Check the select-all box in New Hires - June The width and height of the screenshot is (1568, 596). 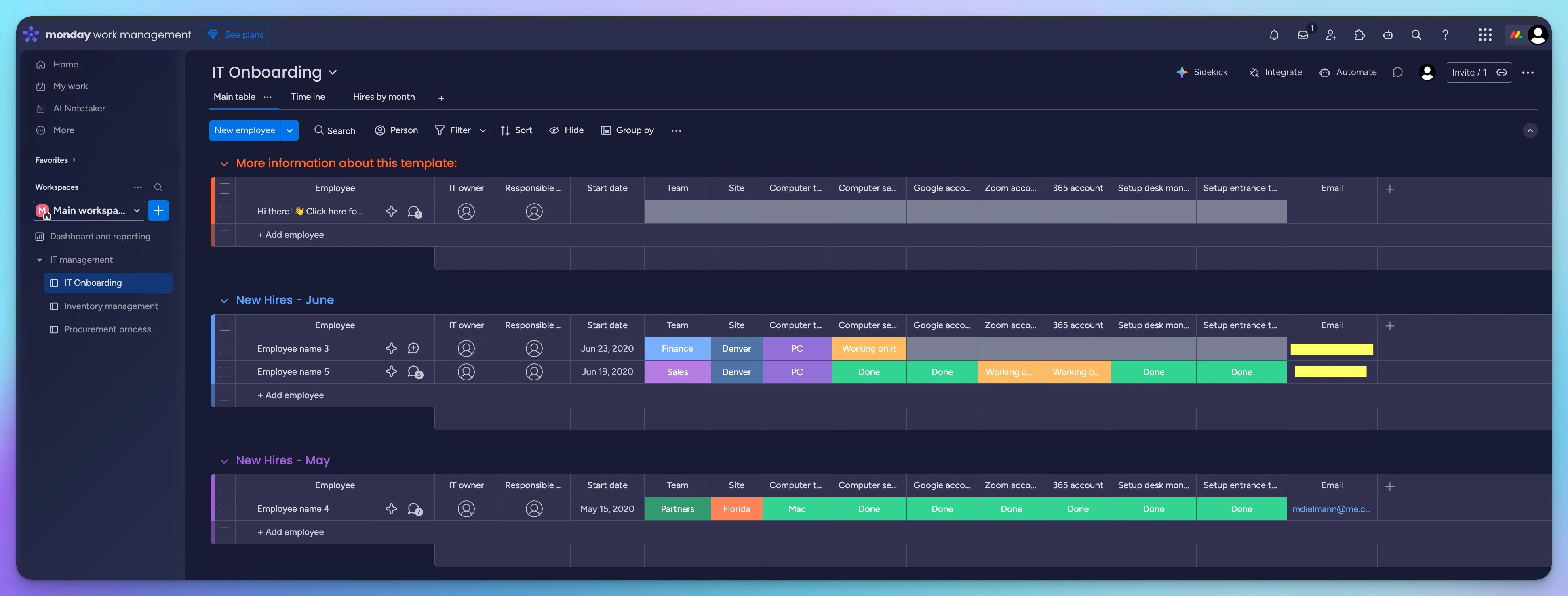pyautogui.click(x=225, y=325)
